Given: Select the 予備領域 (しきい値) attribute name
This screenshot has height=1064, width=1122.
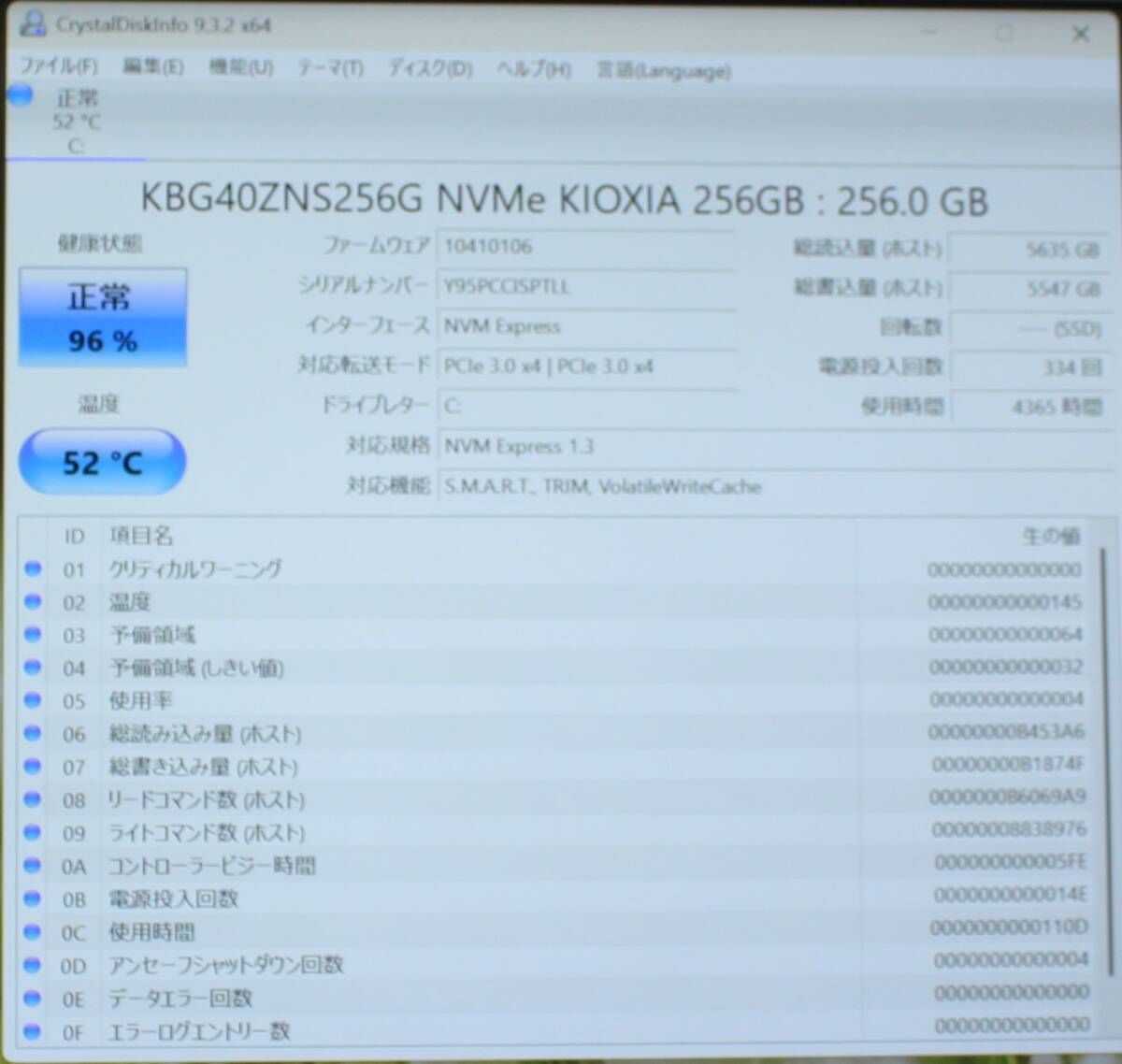Looking at the screenshot, I should (196, 668).
